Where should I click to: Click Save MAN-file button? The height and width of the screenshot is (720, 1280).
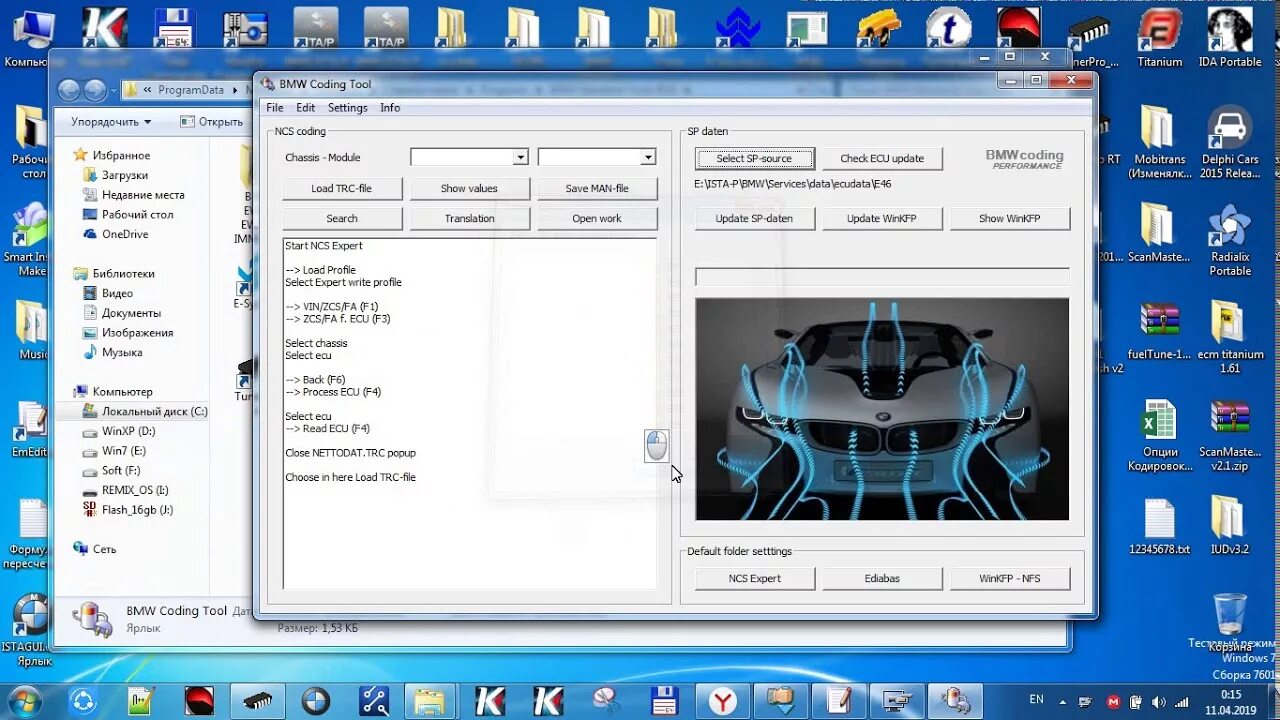pyautogui.click(x=597, y=188)
